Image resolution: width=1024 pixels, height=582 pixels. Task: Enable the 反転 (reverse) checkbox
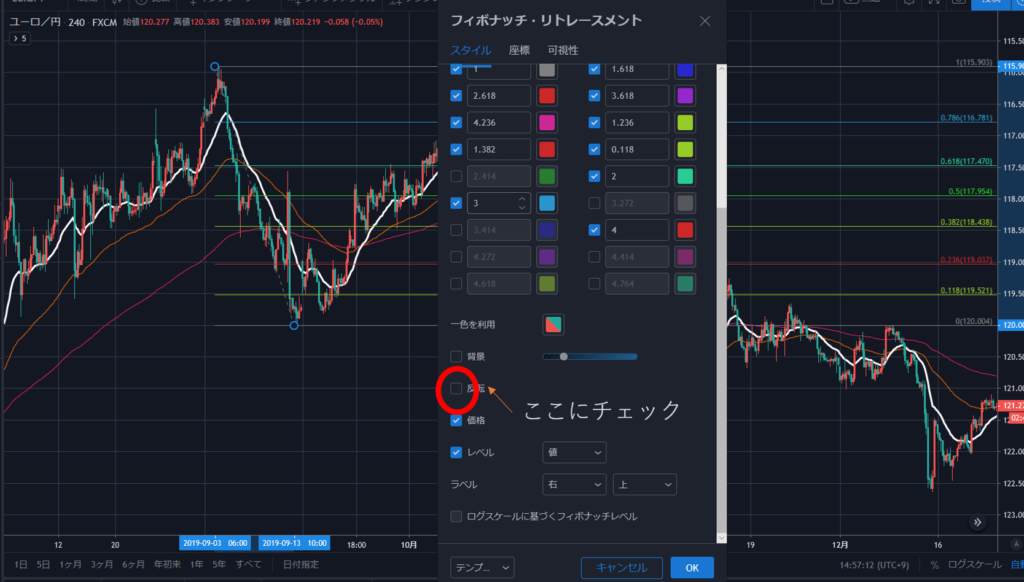click(x=457, y=388)
